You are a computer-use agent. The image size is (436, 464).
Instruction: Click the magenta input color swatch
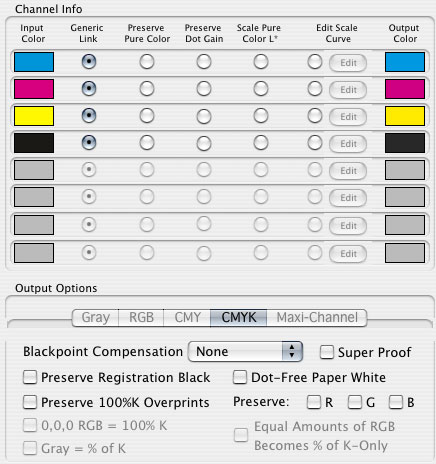coord(34,89)
